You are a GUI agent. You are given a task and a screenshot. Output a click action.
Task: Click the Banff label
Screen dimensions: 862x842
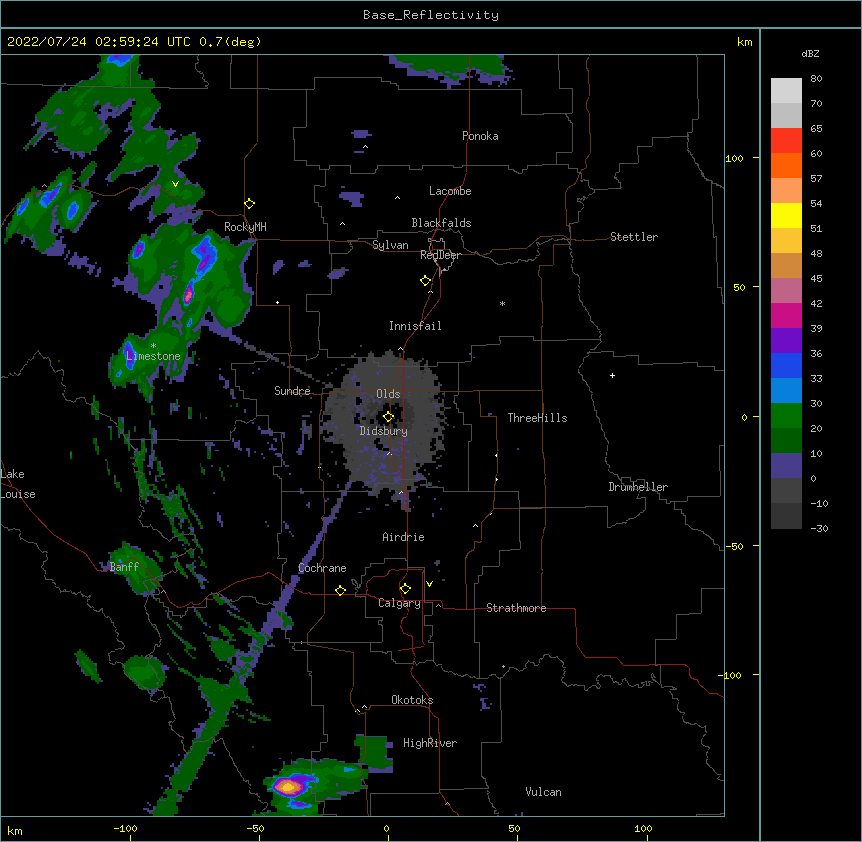click(124, 567)
